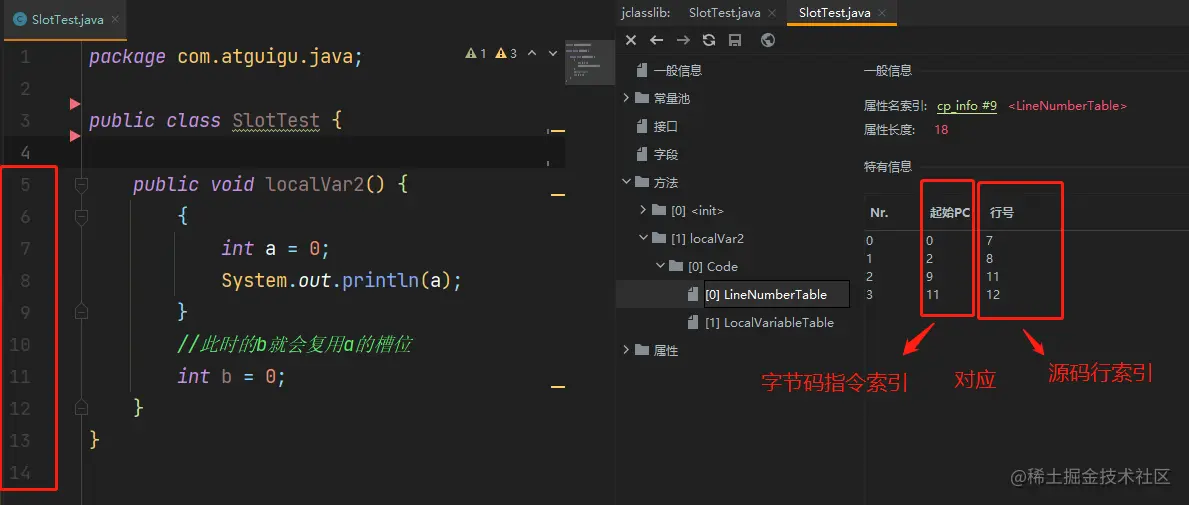Collapse the [0] Code node arrow
Screen dimensions: 1189x505
(660, 266)
